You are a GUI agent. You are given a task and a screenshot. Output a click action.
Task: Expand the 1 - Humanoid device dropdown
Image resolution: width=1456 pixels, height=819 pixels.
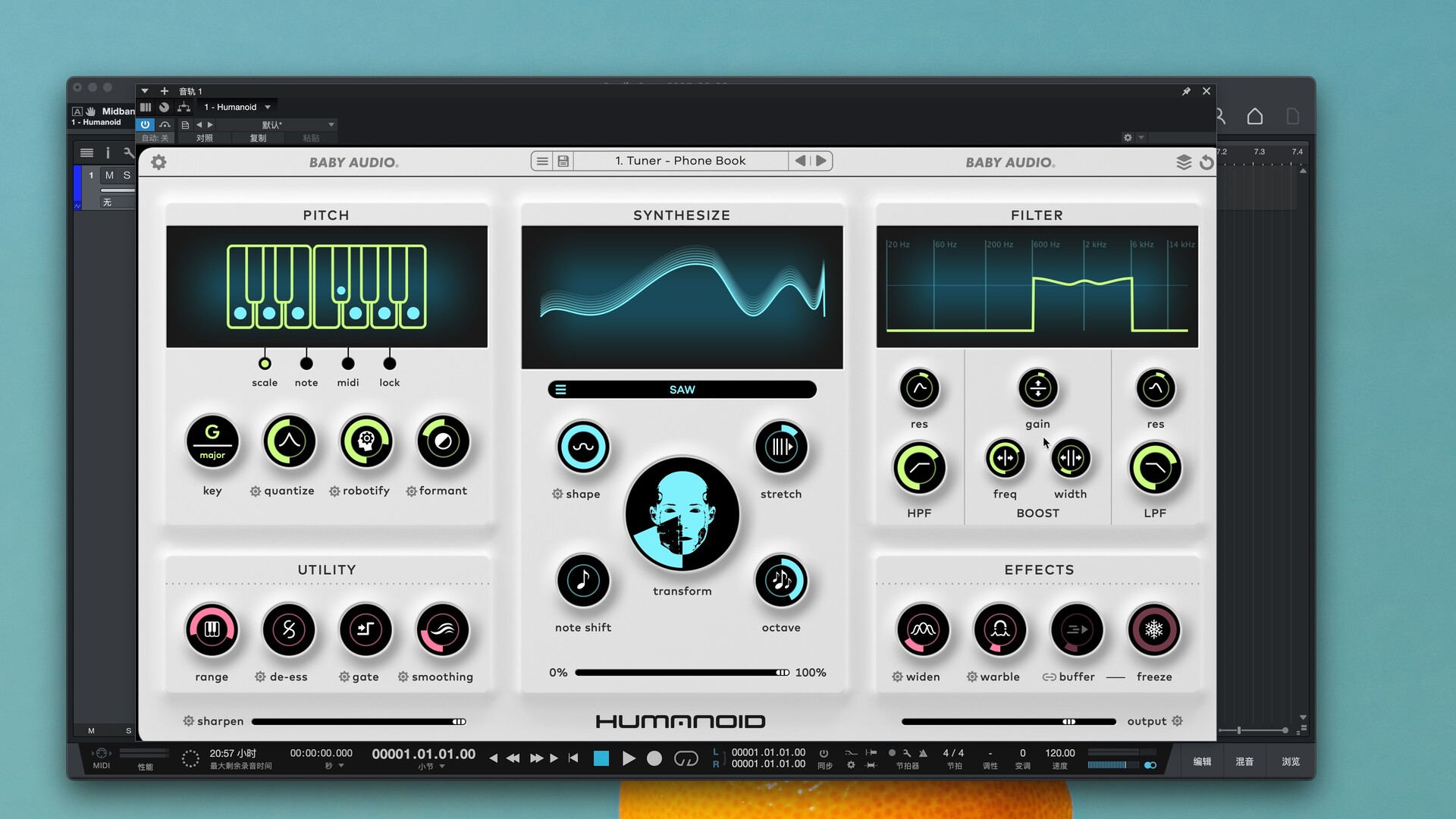click(x=237, y=107)
